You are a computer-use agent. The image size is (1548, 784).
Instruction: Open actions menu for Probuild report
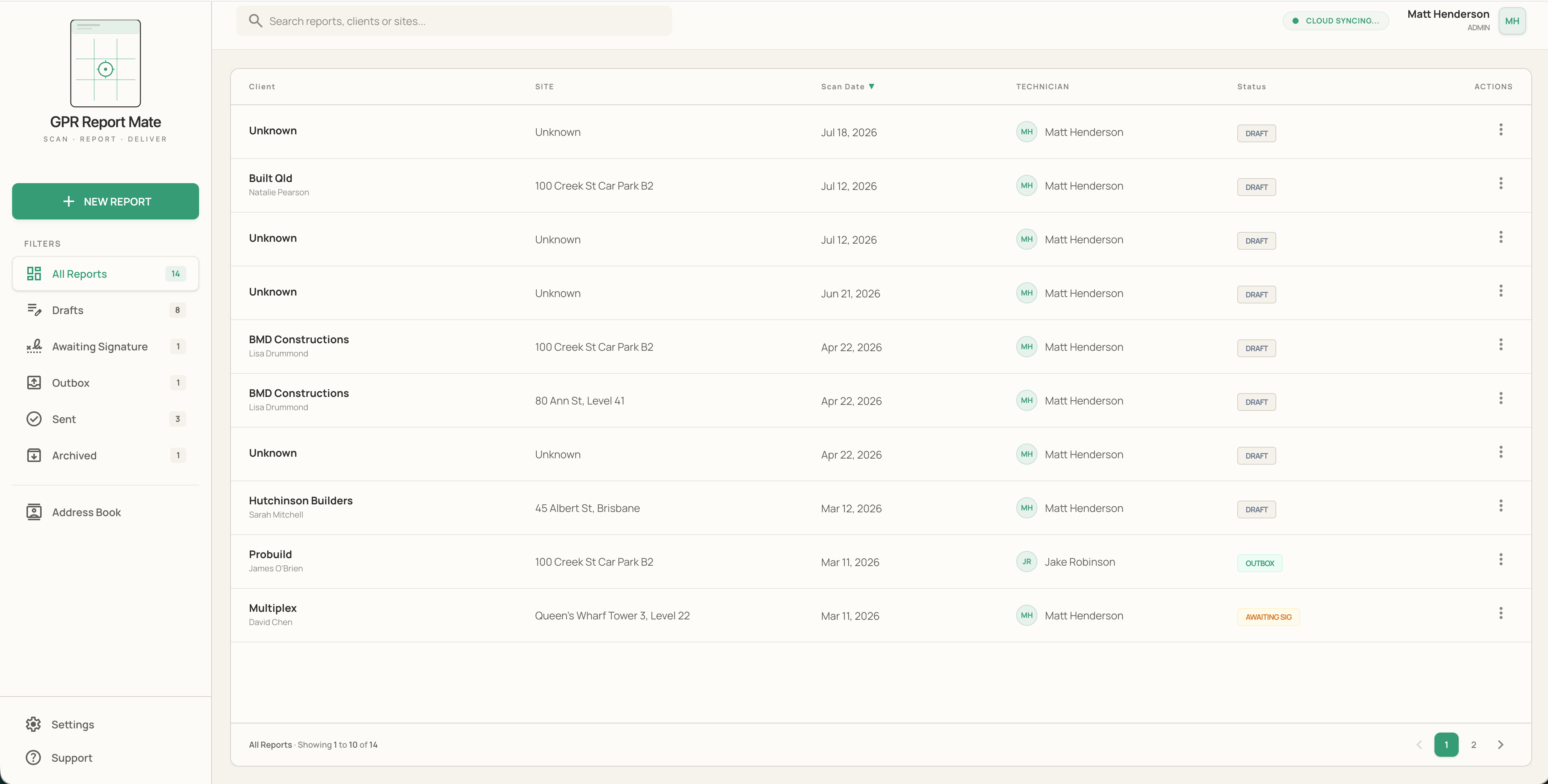click(x=1501, y=559)
